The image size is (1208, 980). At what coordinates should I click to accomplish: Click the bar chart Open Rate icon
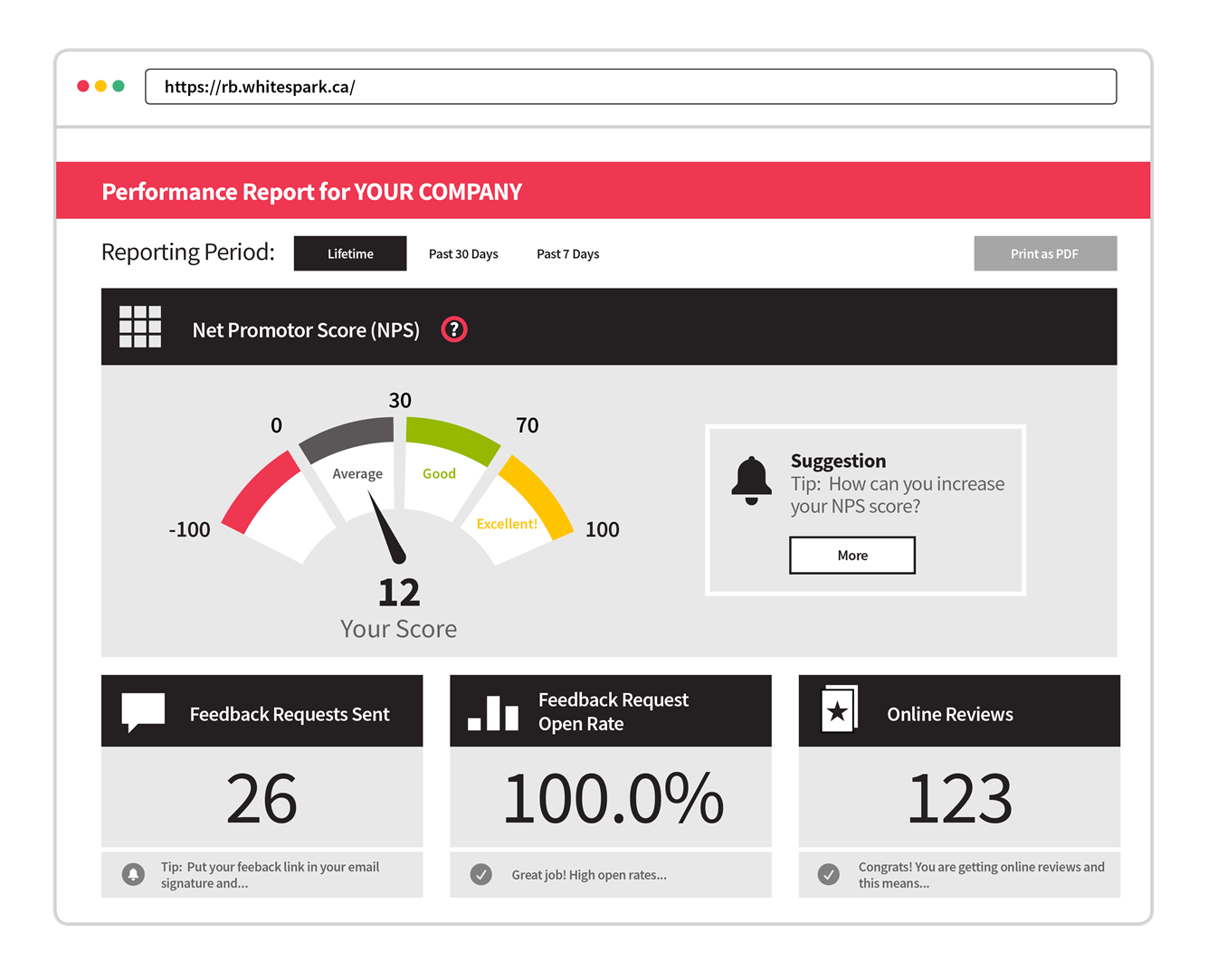[x=493, y=713]
